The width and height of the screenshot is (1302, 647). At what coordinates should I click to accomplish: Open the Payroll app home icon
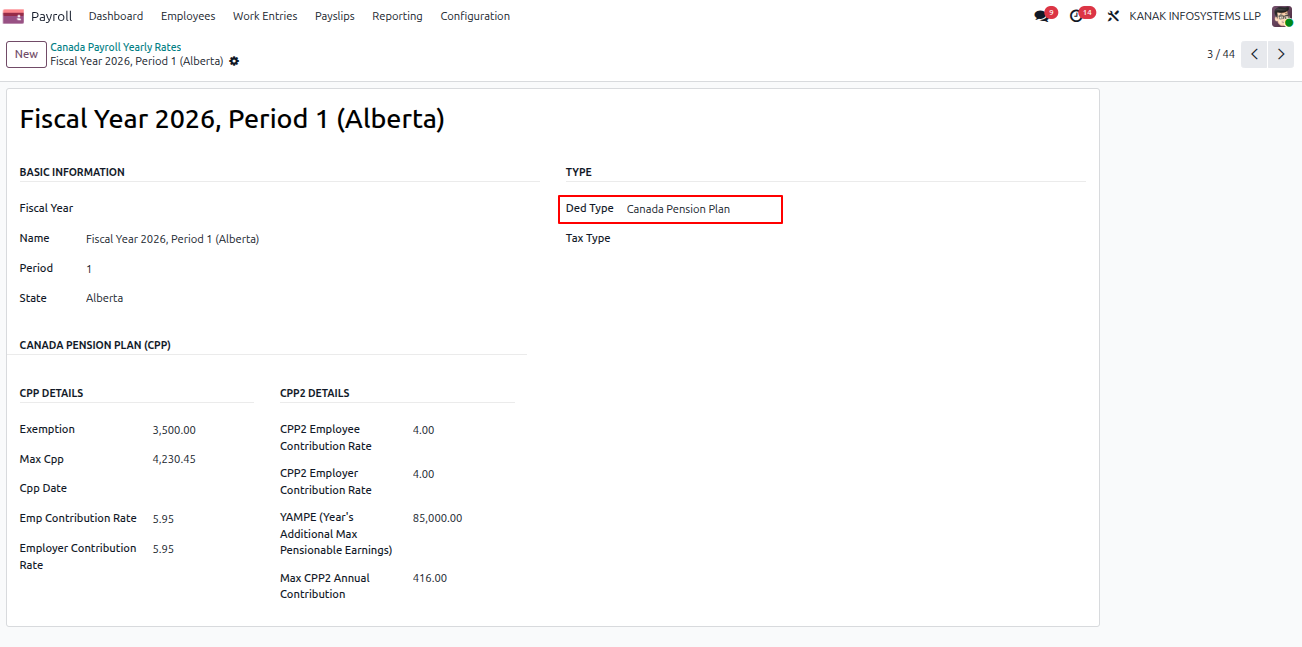pyautogui.click(x=14, y=16)
